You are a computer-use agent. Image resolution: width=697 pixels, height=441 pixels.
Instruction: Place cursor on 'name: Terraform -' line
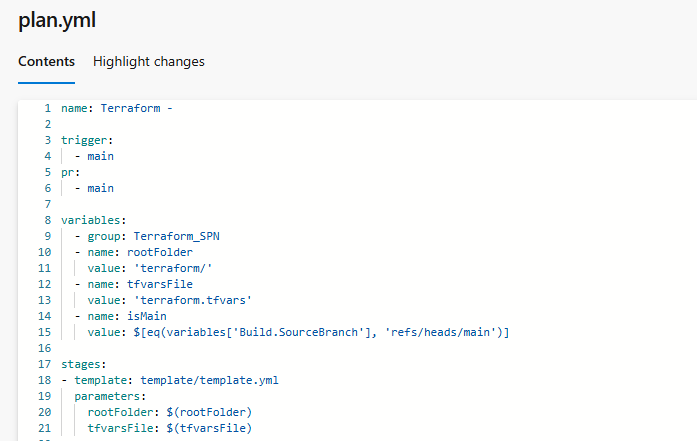(x=117, y=108)
